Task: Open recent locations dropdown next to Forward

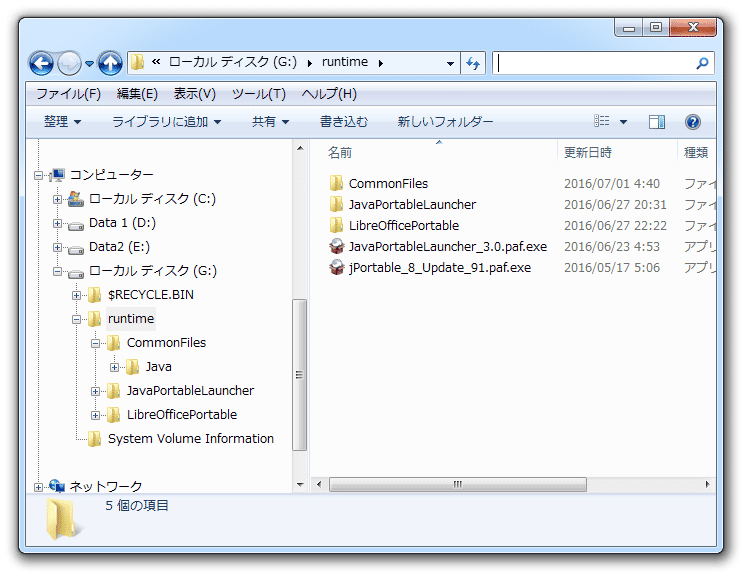Action: (89, 64)
